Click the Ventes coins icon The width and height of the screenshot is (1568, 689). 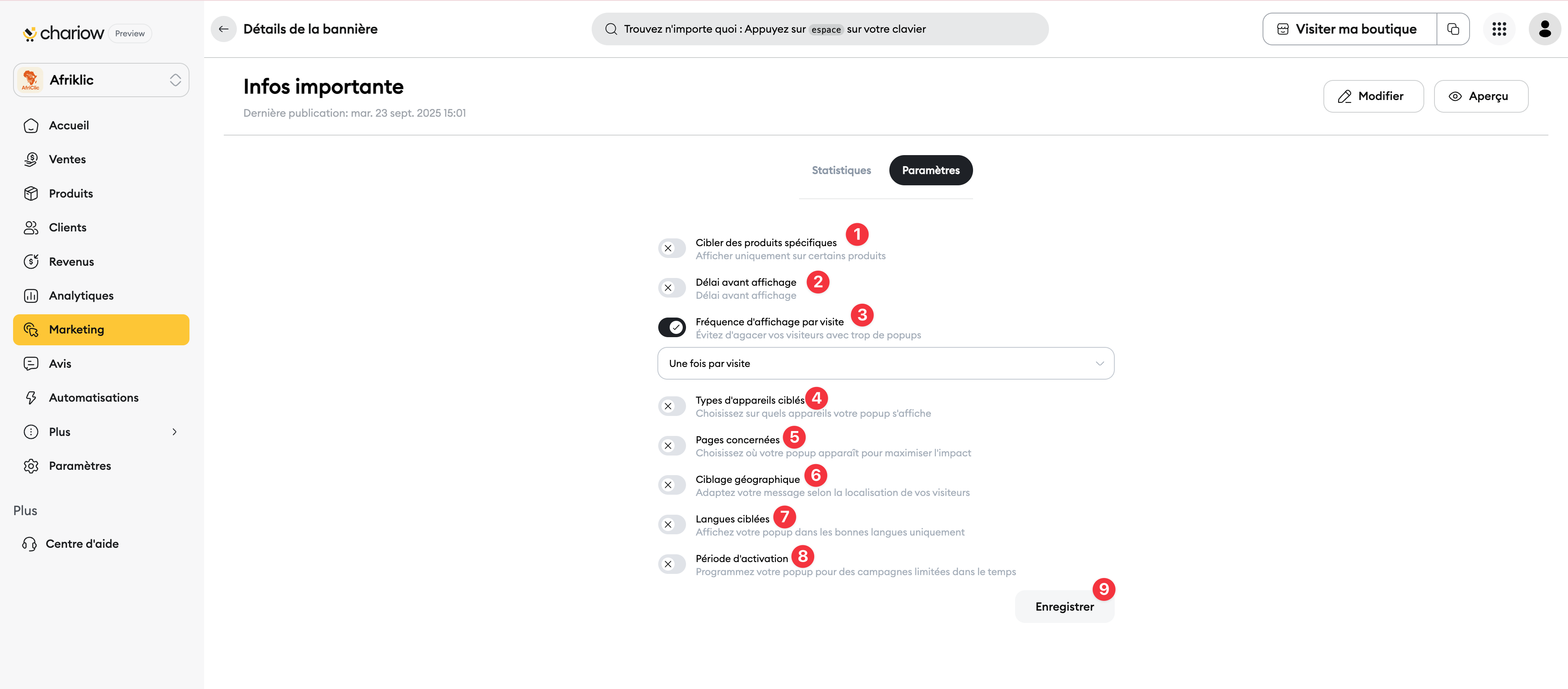point(31,160)
